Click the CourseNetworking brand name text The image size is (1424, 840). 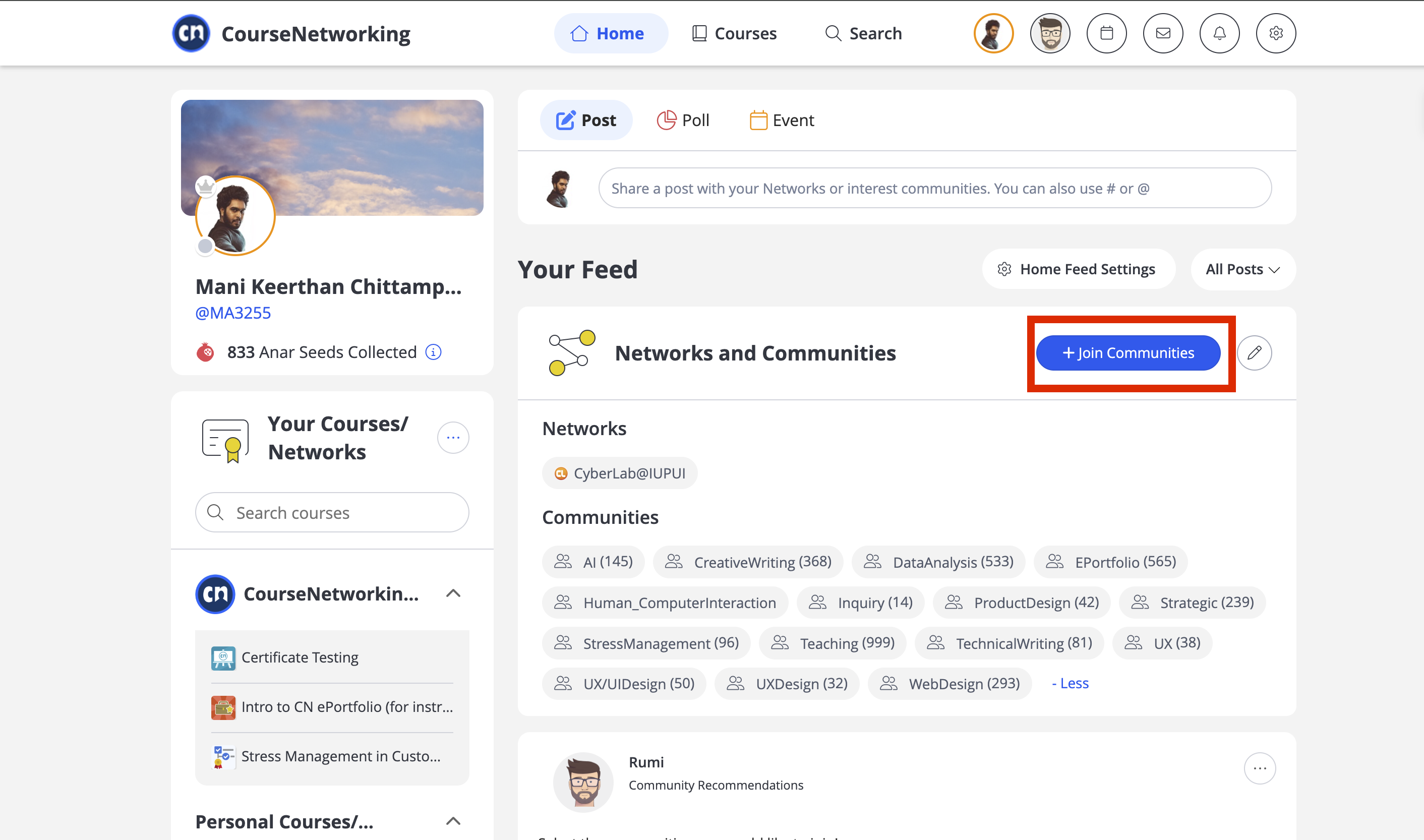316,33
